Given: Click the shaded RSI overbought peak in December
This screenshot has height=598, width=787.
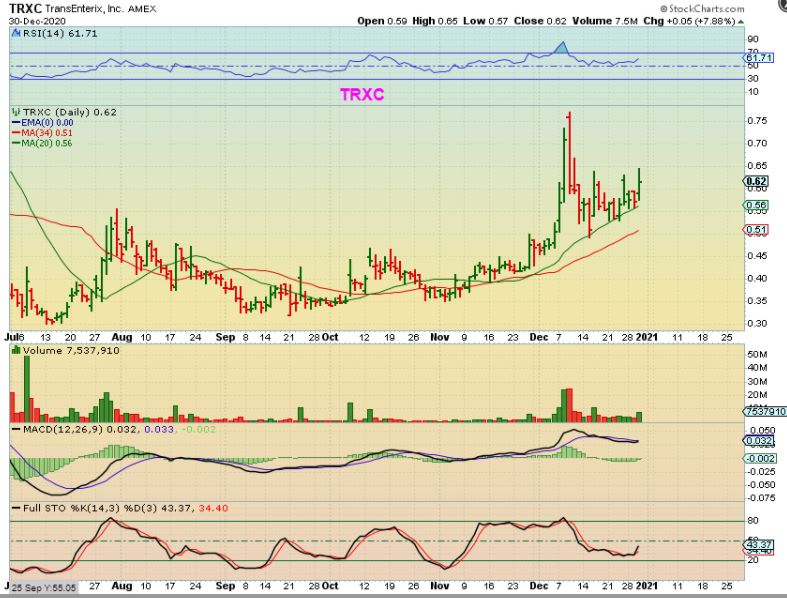Looking at the screenshot, I should click(562, 48).
